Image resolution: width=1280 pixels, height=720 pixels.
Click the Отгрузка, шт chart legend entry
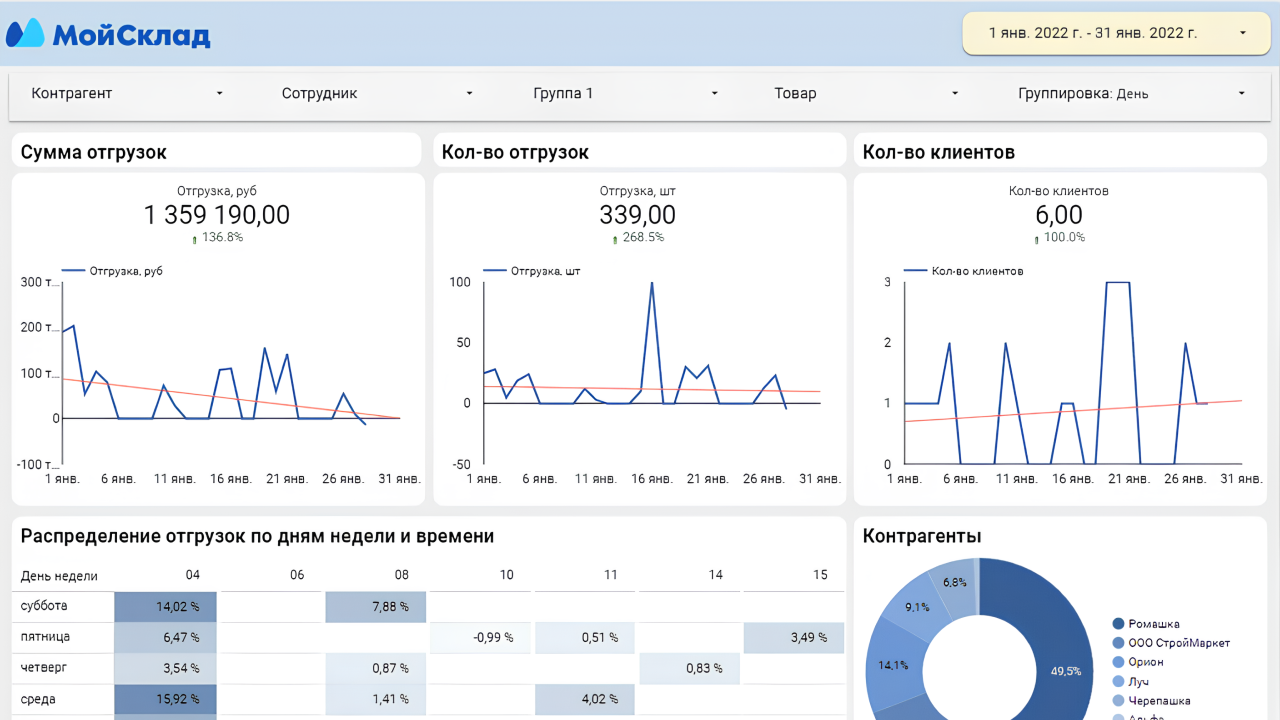point(532,271)
